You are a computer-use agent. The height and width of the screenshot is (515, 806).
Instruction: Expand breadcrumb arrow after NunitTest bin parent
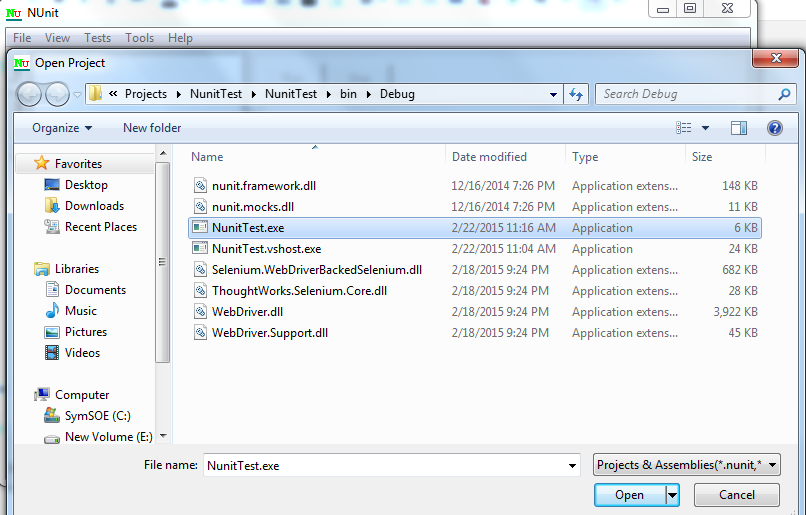point(328,94)
